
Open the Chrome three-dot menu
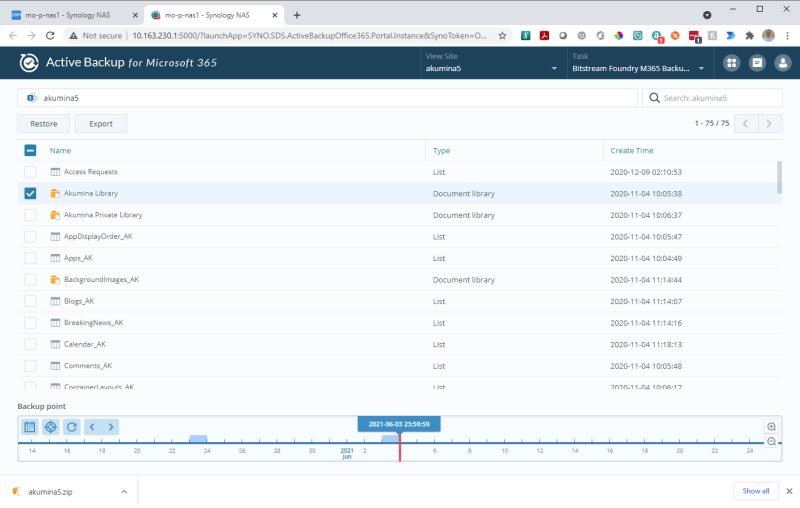(x=787, y=36)
